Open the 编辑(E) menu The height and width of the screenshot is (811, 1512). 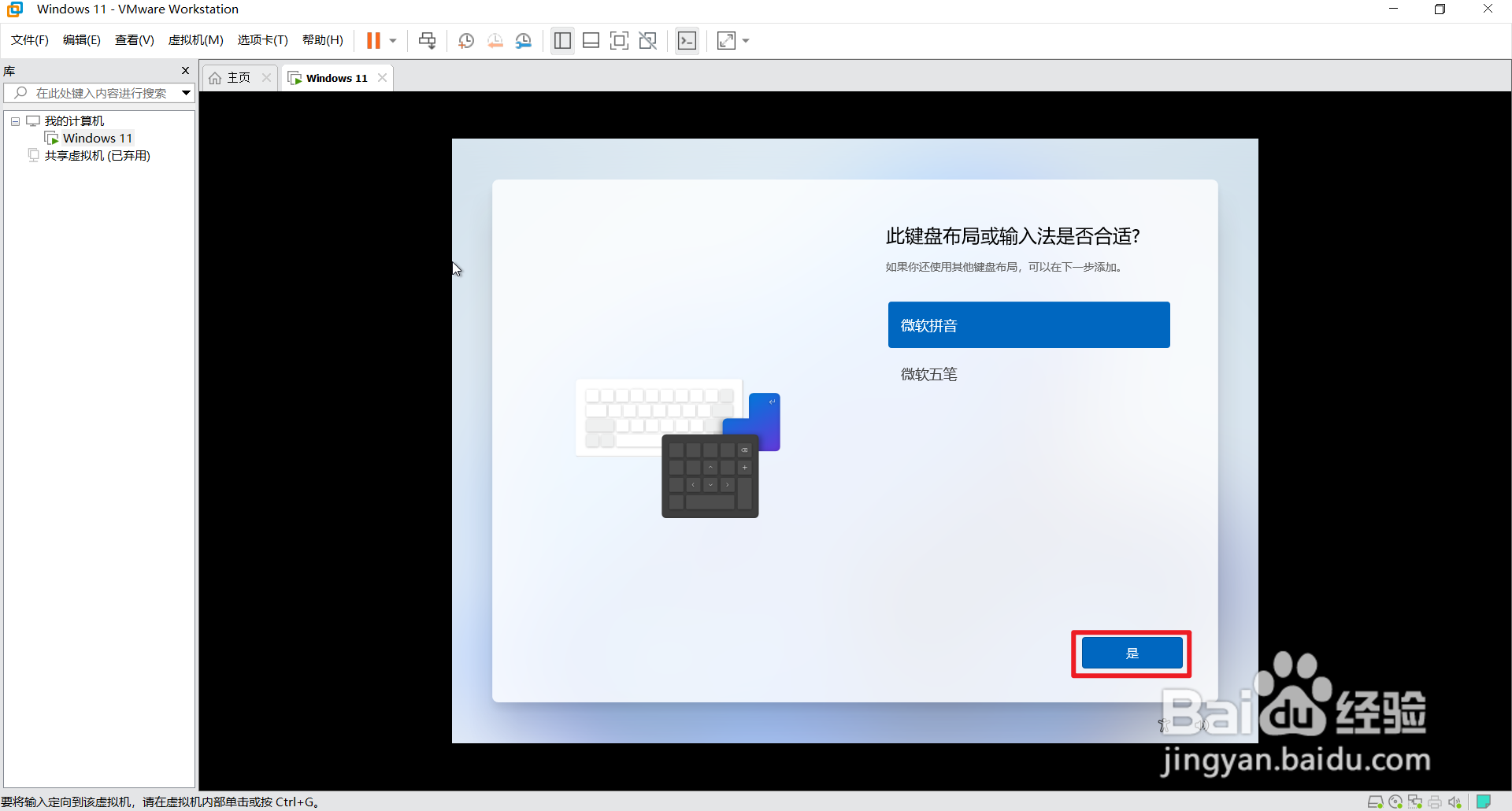(82, 40)
